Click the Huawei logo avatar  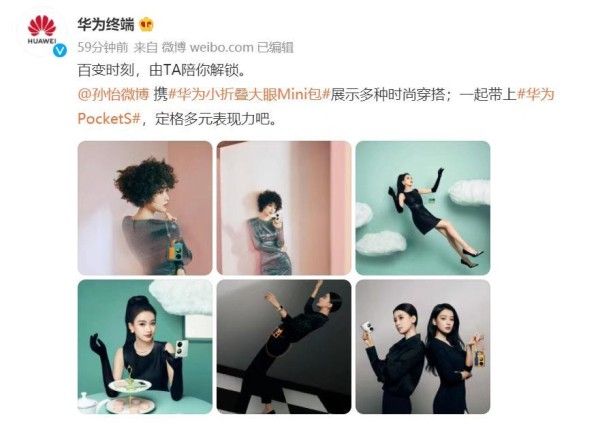(x=42, y=32)
